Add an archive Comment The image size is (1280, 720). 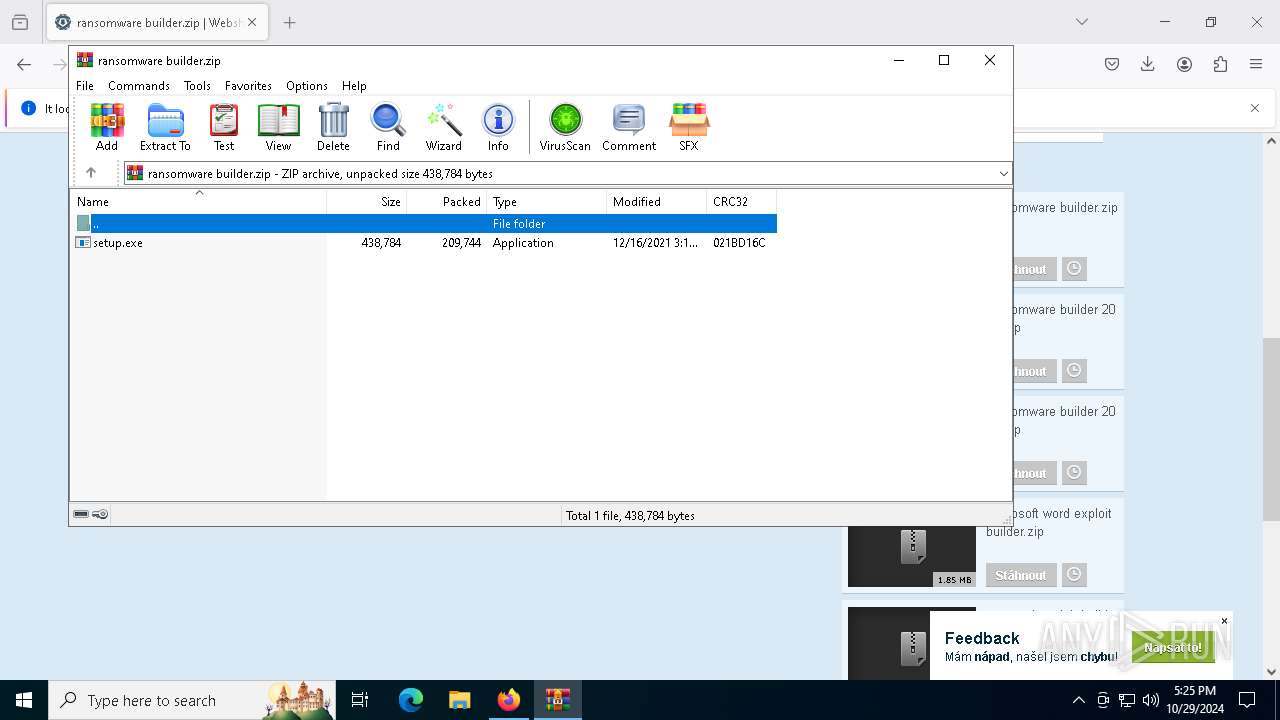pos(629,127)
